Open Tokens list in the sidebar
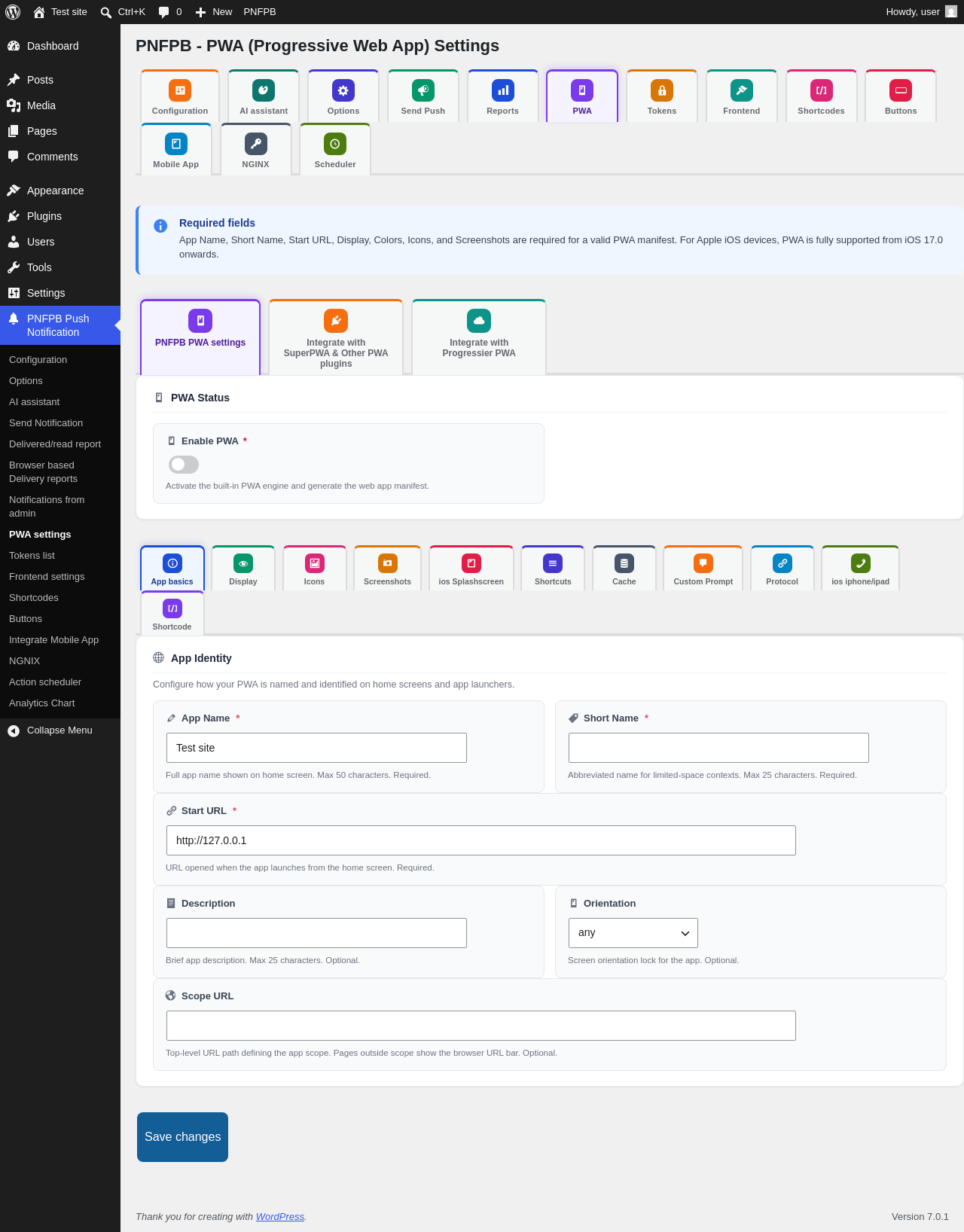Viewport: 964px width, 1232px height. tap(32, 556)
